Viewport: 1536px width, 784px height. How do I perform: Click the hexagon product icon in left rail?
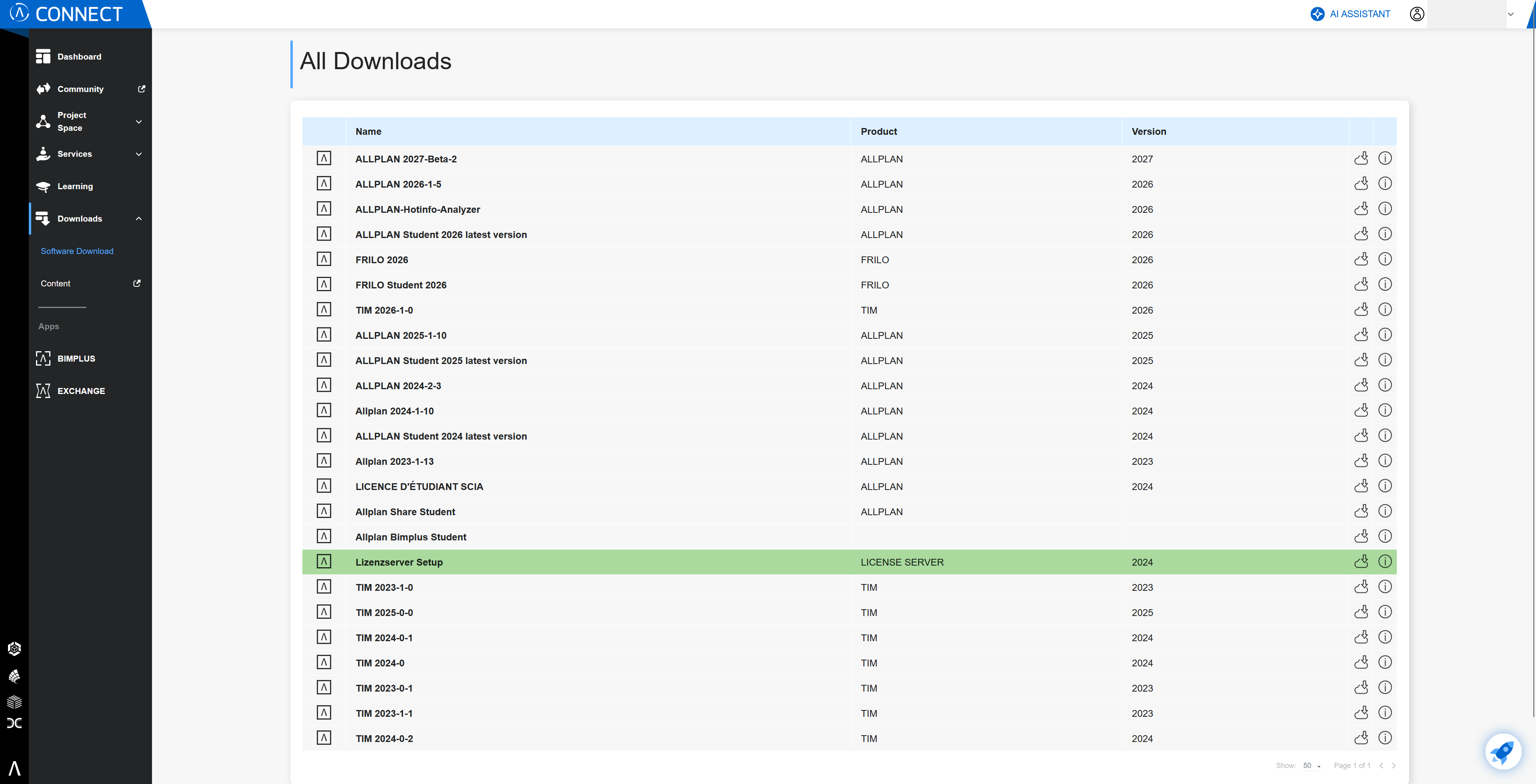[14, 649]
